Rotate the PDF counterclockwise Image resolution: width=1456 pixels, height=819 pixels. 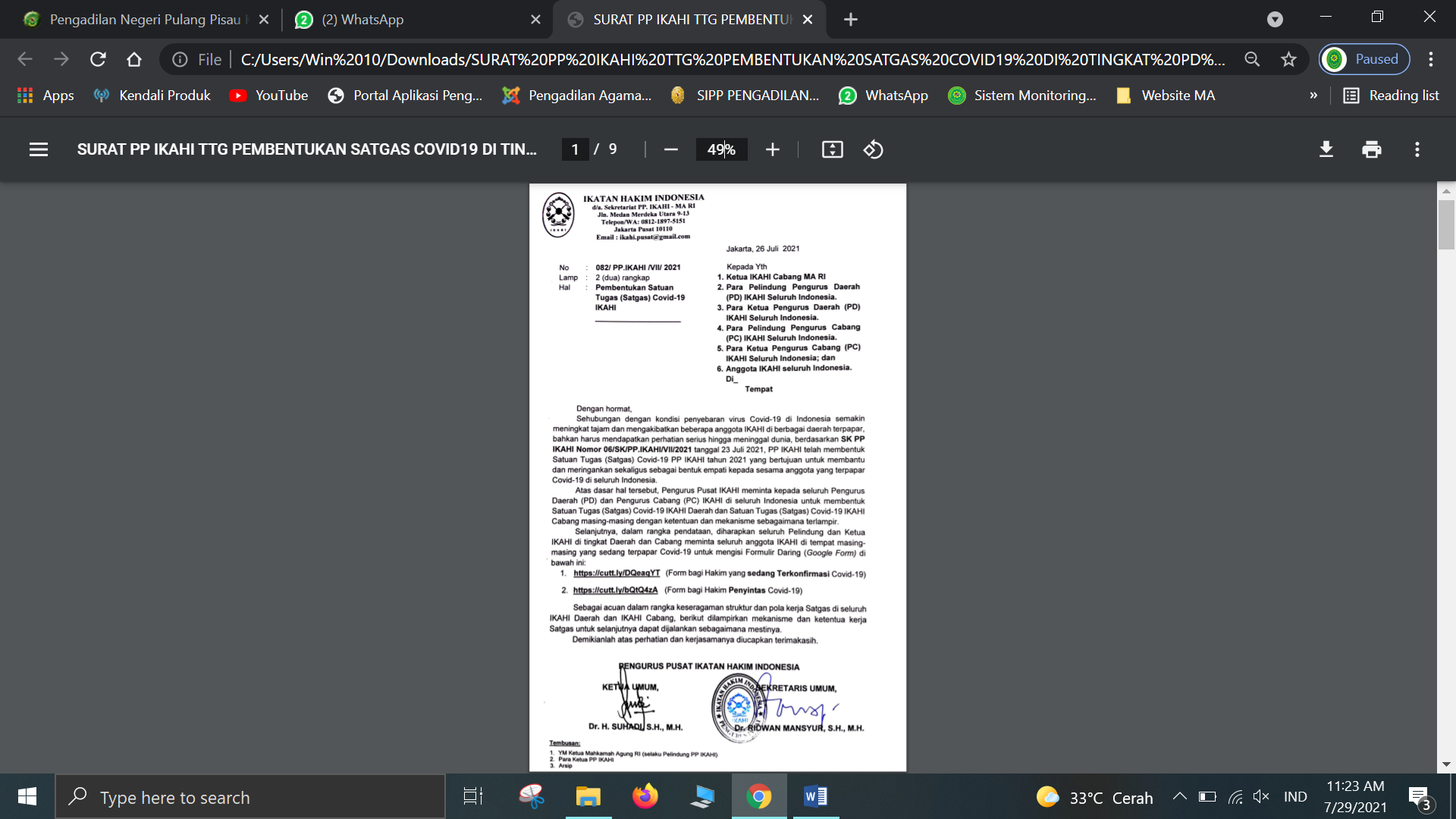coord(873,149)
